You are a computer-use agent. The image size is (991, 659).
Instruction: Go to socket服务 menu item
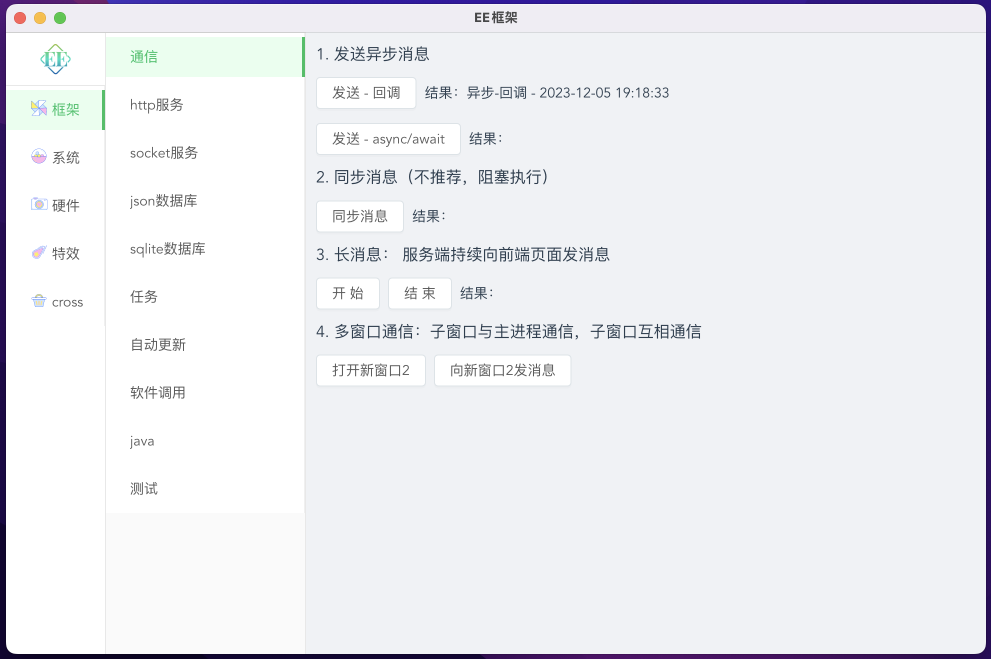[x=164, y=153]
